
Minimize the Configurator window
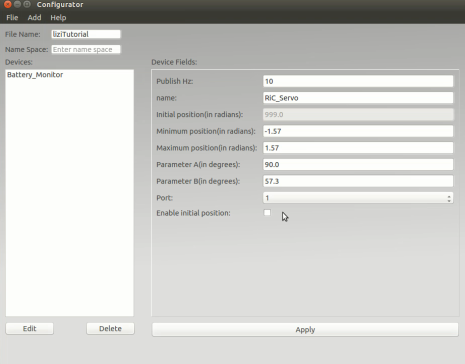coord(17,4)
